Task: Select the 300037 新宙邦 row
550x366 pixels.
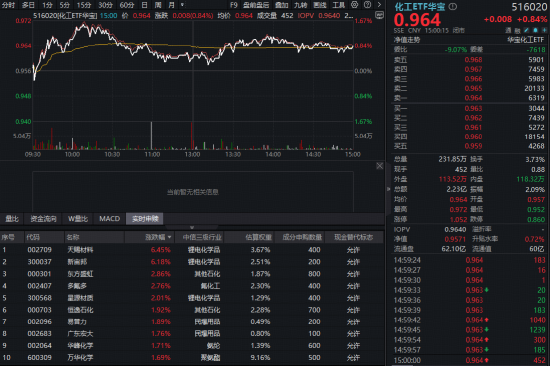Action: pyautogui.click(x=192, y=262)
